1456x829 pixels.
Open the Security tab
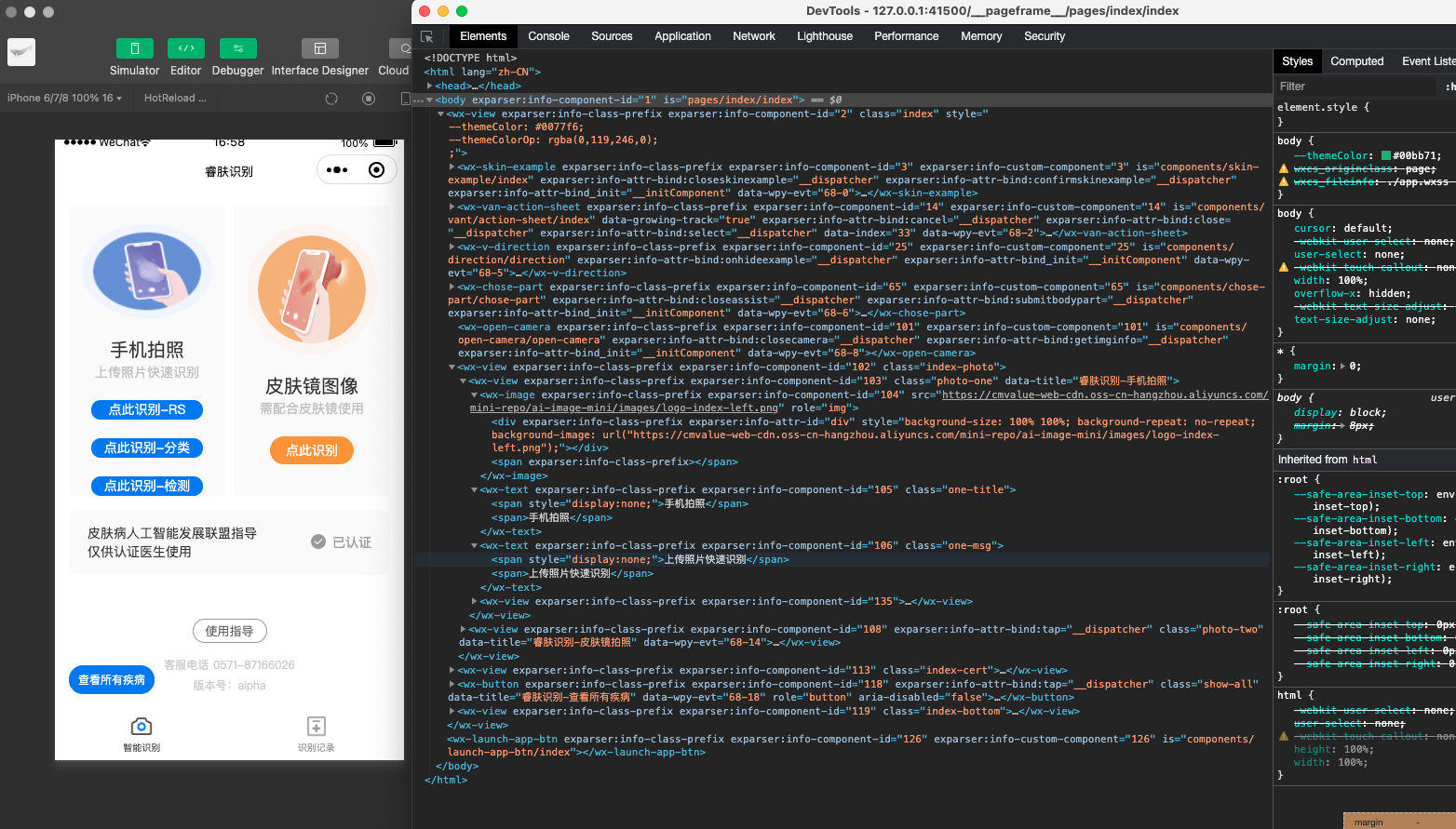point(1045,36)
